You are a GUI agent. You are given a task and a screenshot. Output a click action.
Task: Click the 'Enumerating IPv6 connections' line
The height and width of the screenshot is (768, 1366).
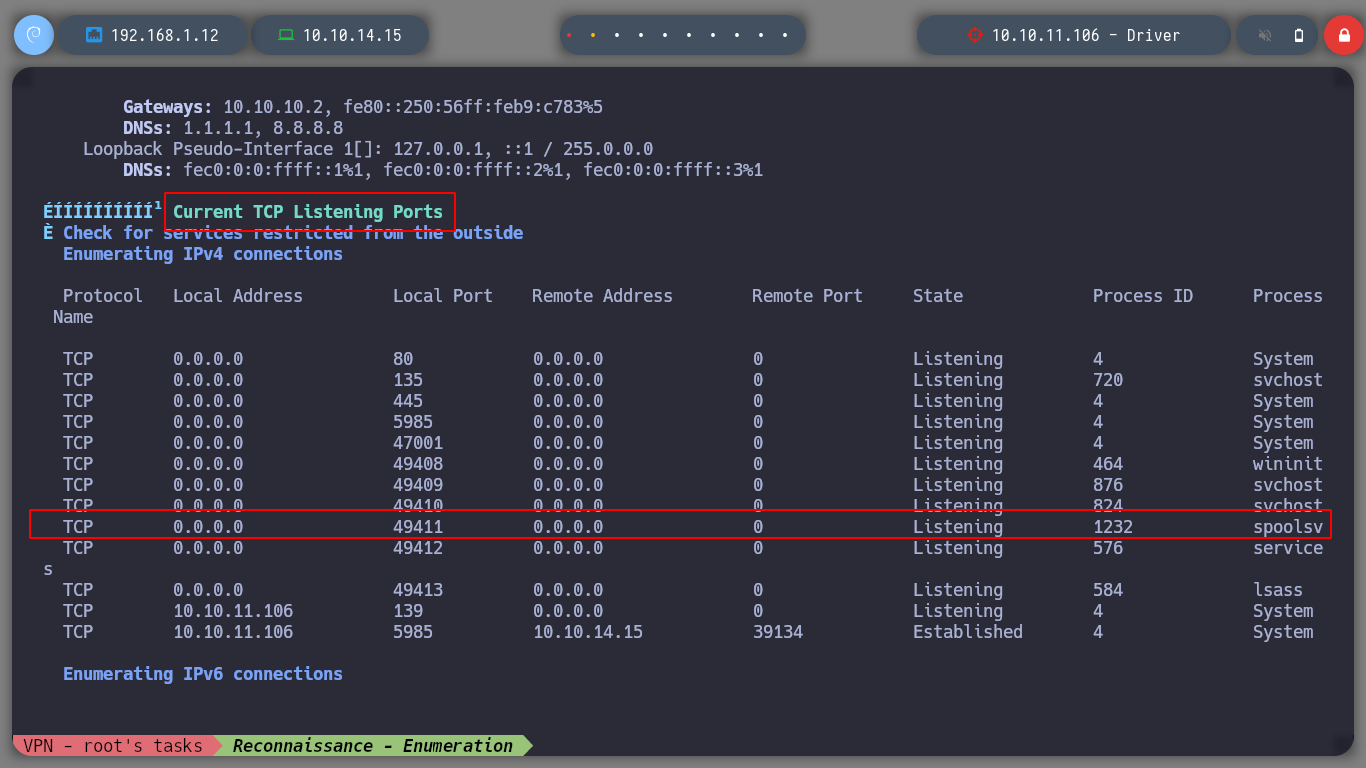tap(203, 674)
